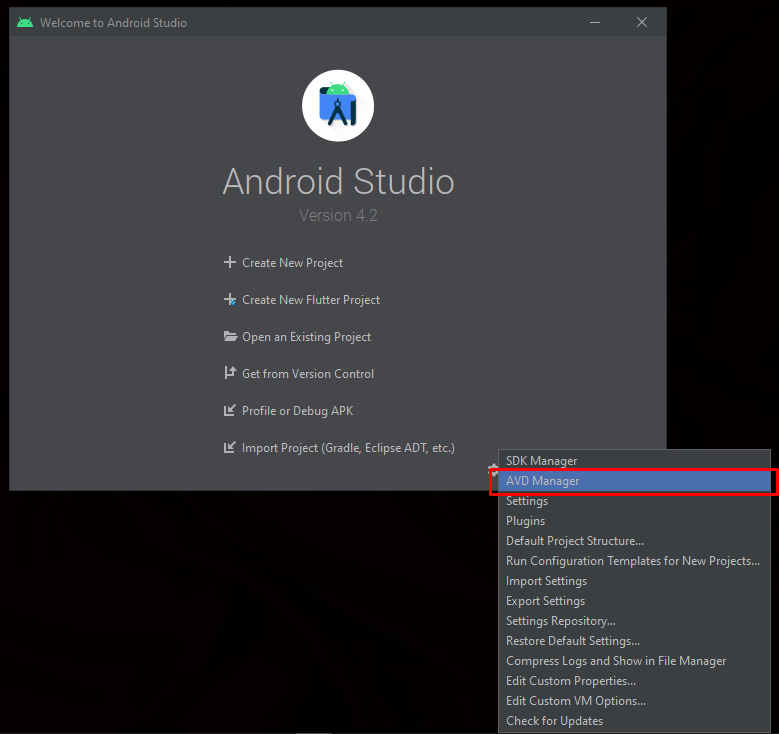Click the Flutter plus icon beside Create New Flutter Project

(x=230, y=300)
